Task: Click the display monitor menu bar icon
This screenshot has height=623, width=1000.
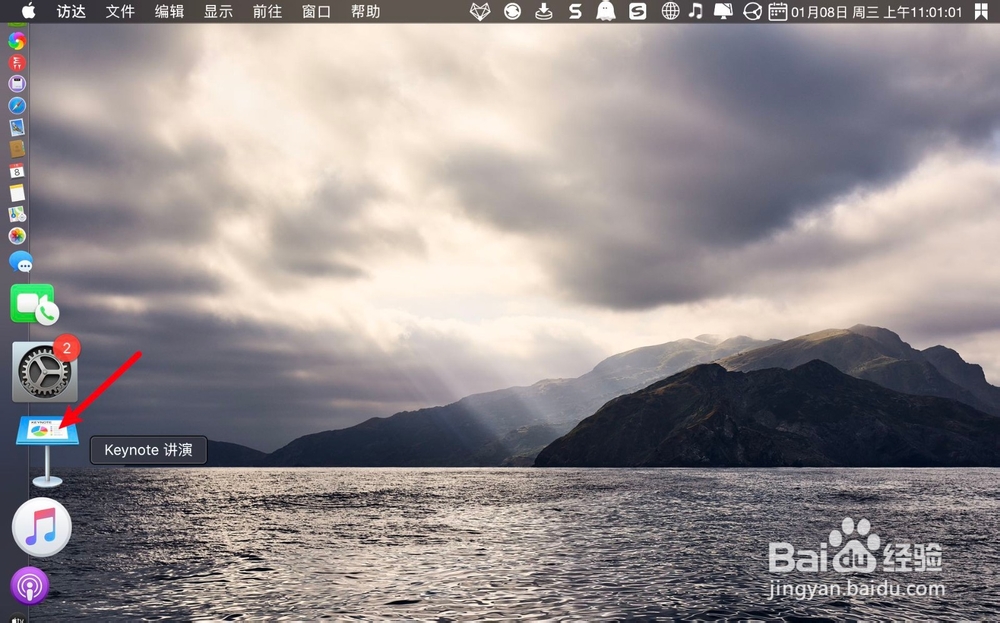Action: (x=723, y=11)
